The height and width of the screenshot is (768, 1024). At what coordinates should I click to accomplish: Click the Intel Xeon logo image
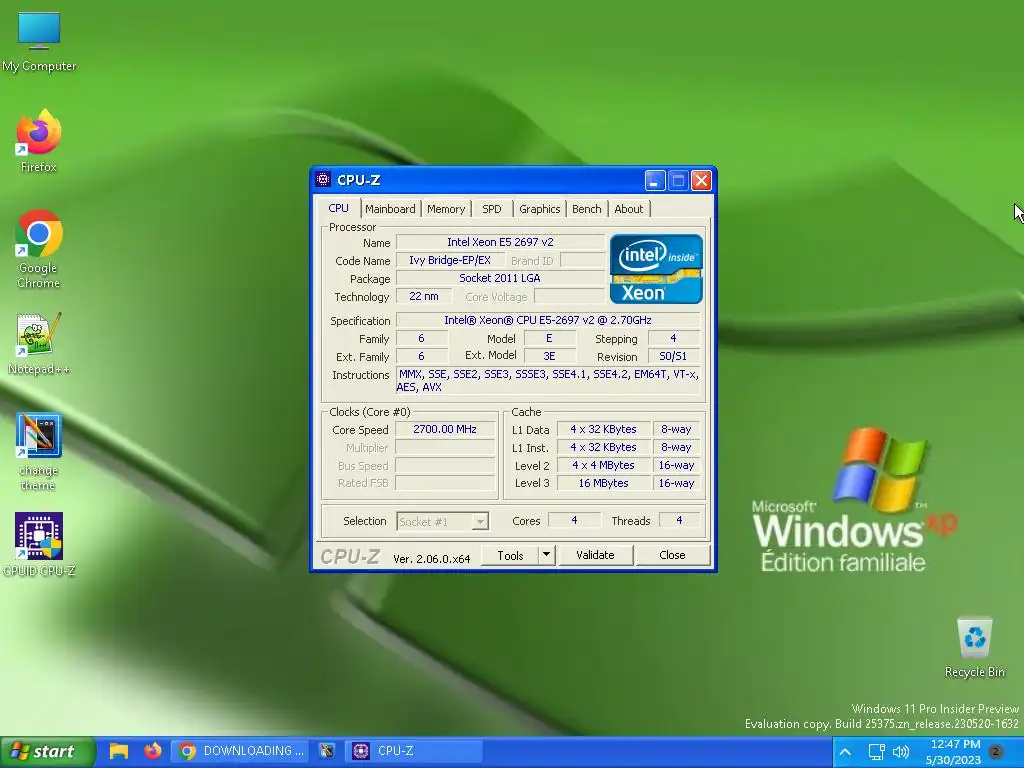click(656, 269)
